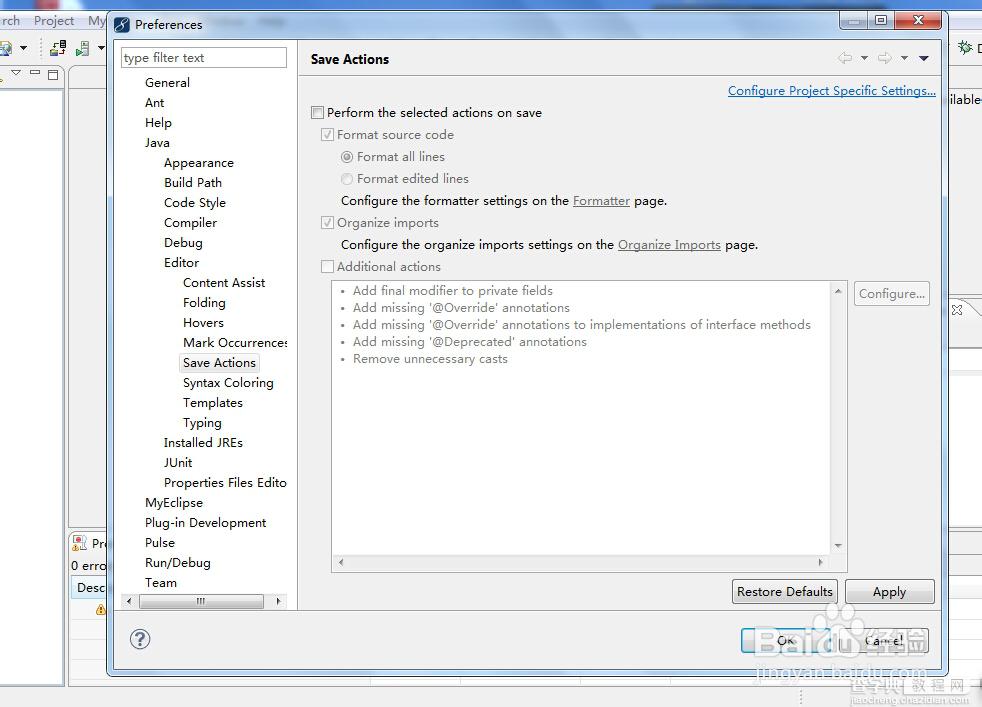
Task: Open the back history dropdown arrow
Action: click(864, 58)
